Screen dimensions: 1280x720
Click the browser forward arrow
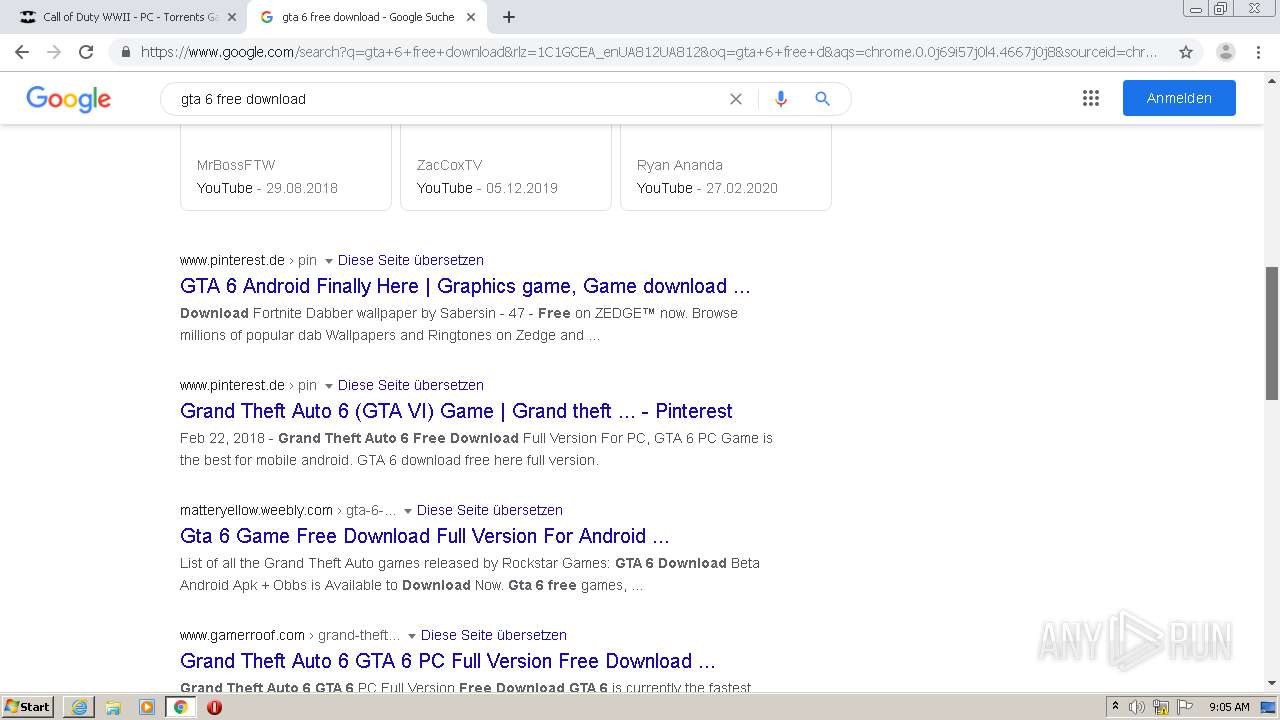click(x=54, y=52)
